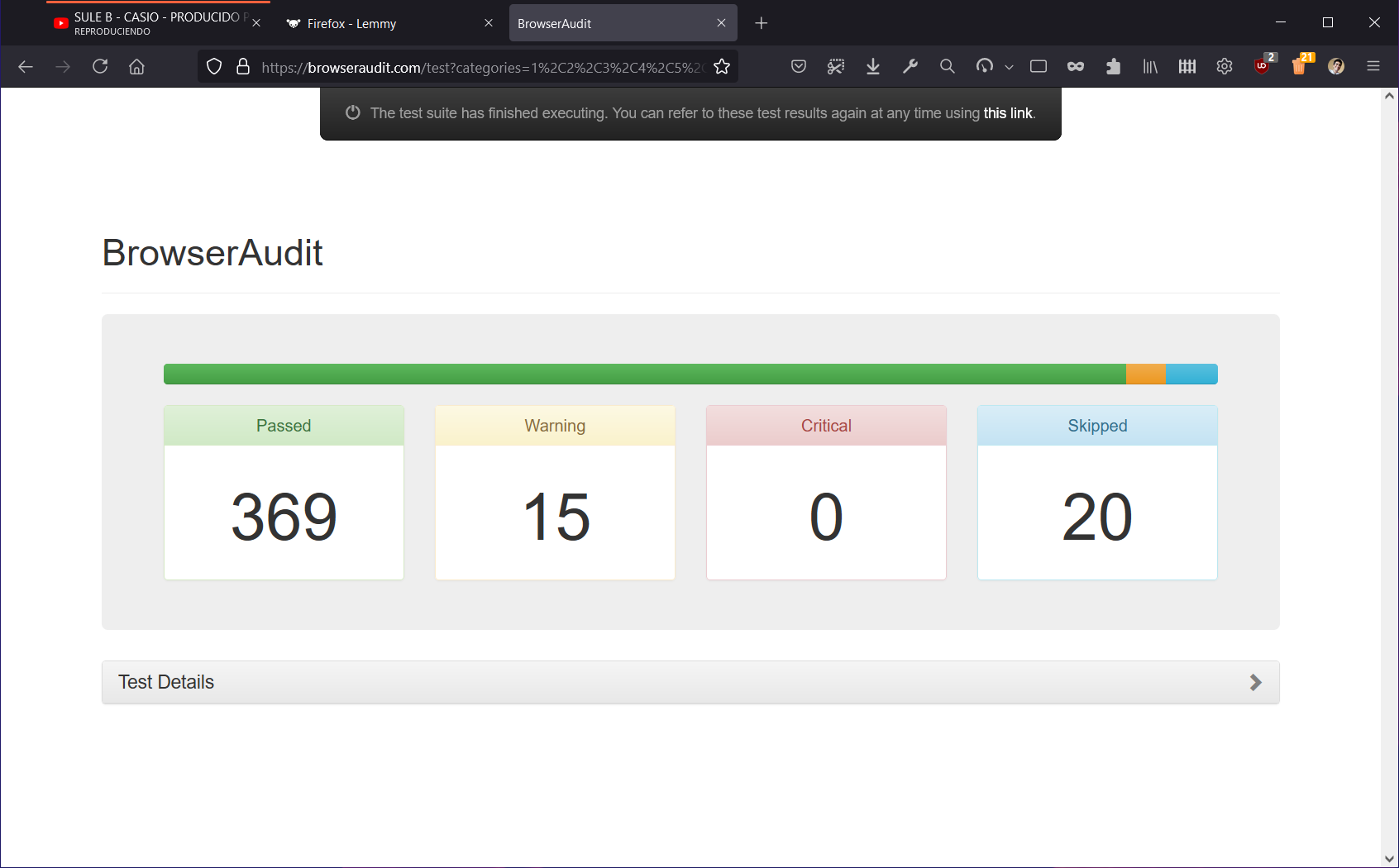Click the scrollbar up arrow
This screenshot has width=1399, height=868.
[1390, 96]
